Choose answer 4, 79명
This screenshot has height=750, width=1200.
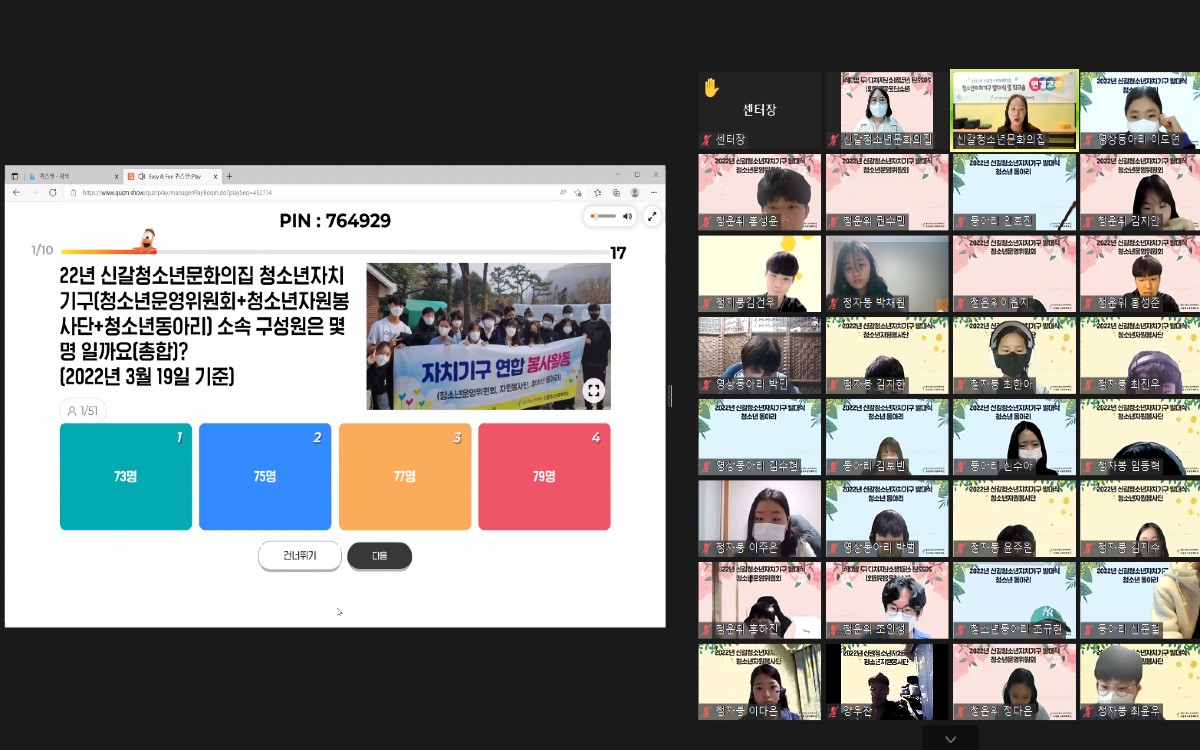pyautogui.click(x=544, y=477)
